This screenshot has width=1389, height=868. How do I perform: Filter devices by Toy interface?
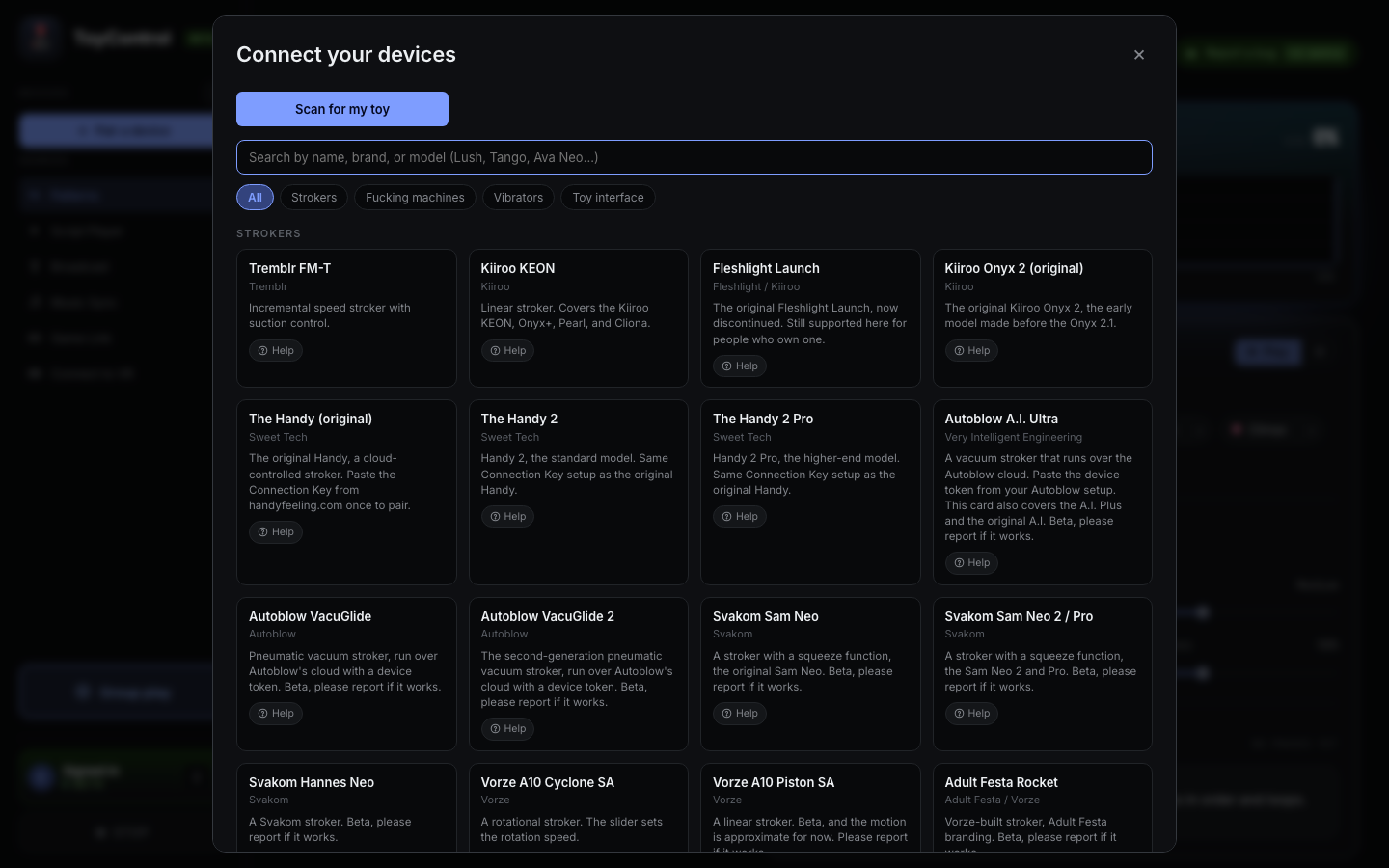tap(608, 198)
